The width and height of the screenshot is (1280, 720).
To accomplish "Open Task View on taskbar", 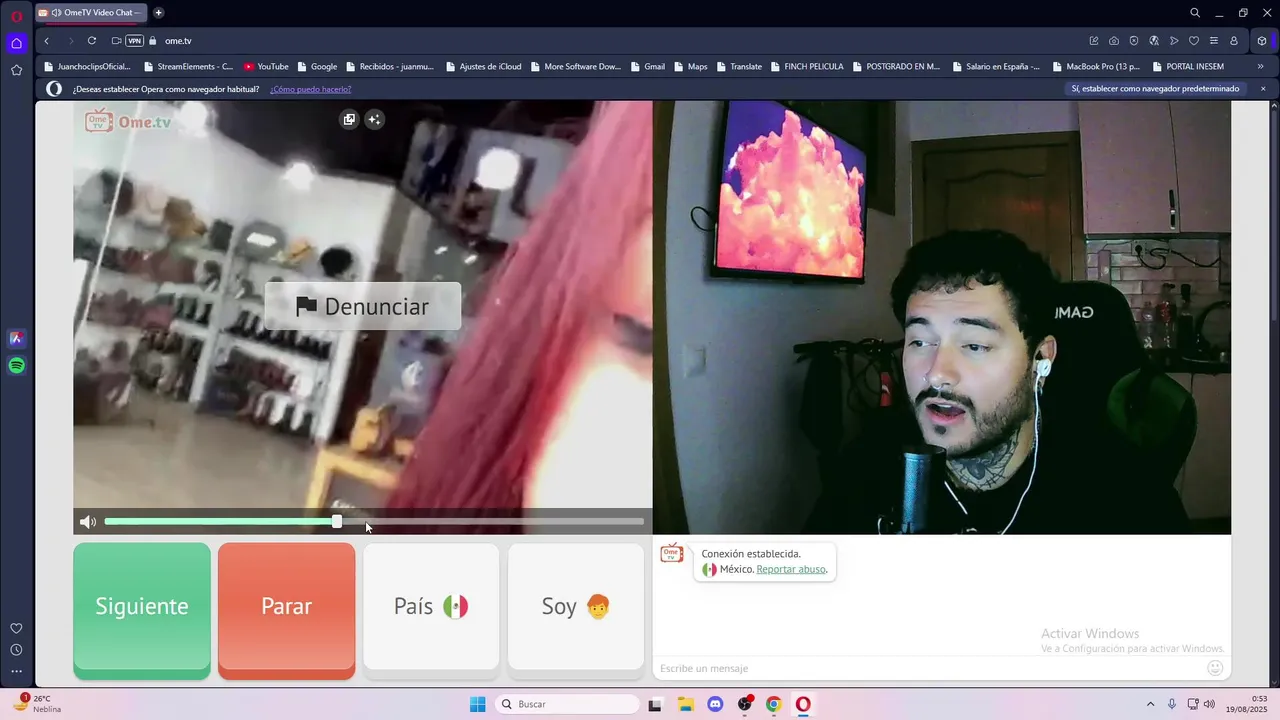I will [x=655, y=704].
